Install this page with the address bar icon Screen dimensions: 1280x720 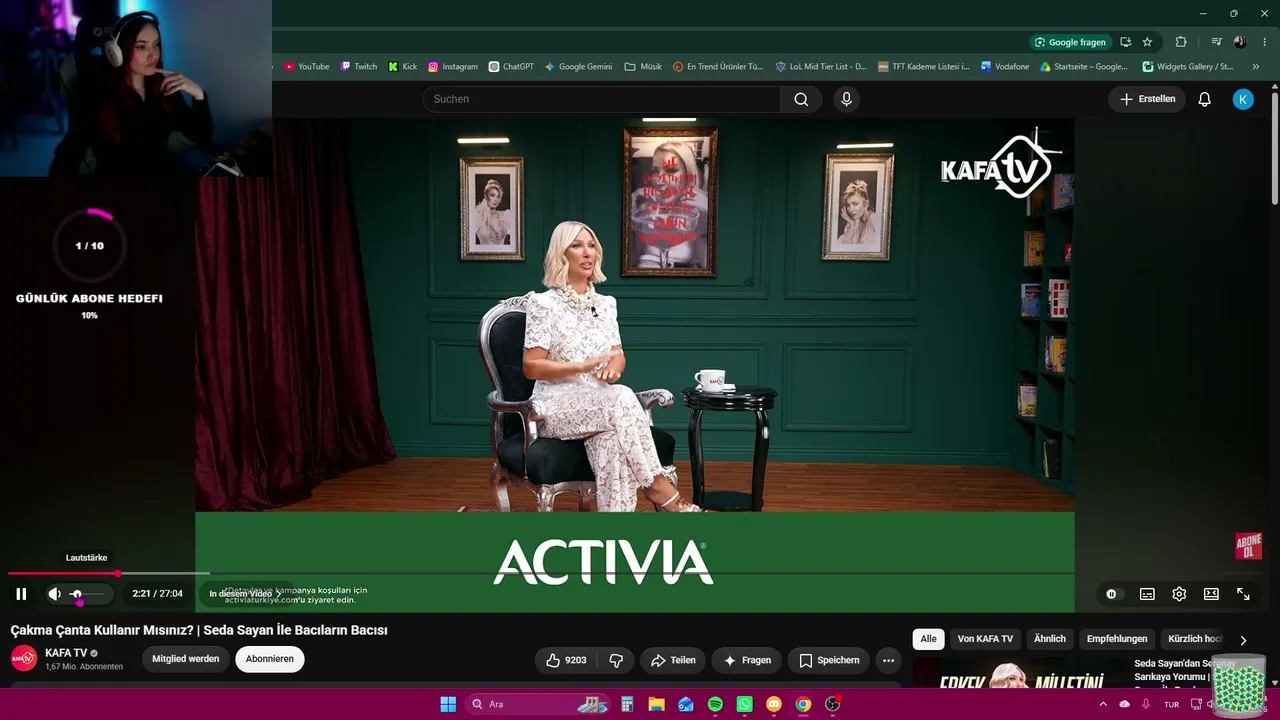click(x=1126, y=42)
